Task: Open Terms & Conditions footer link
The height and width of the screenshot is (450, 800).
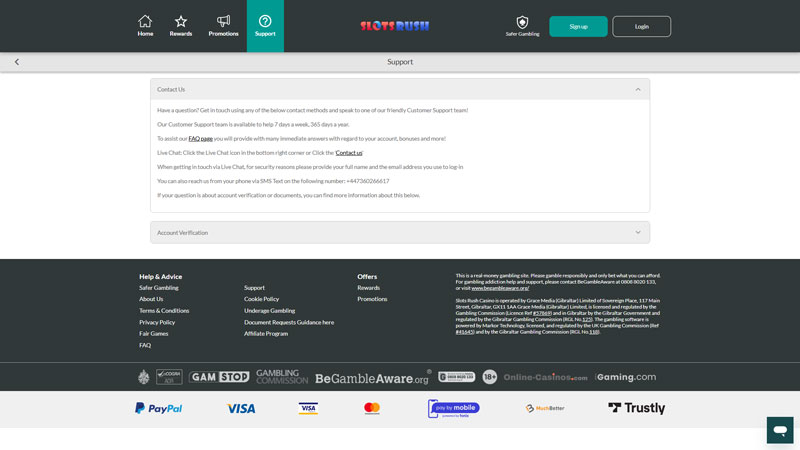Action: click(164, 311)
